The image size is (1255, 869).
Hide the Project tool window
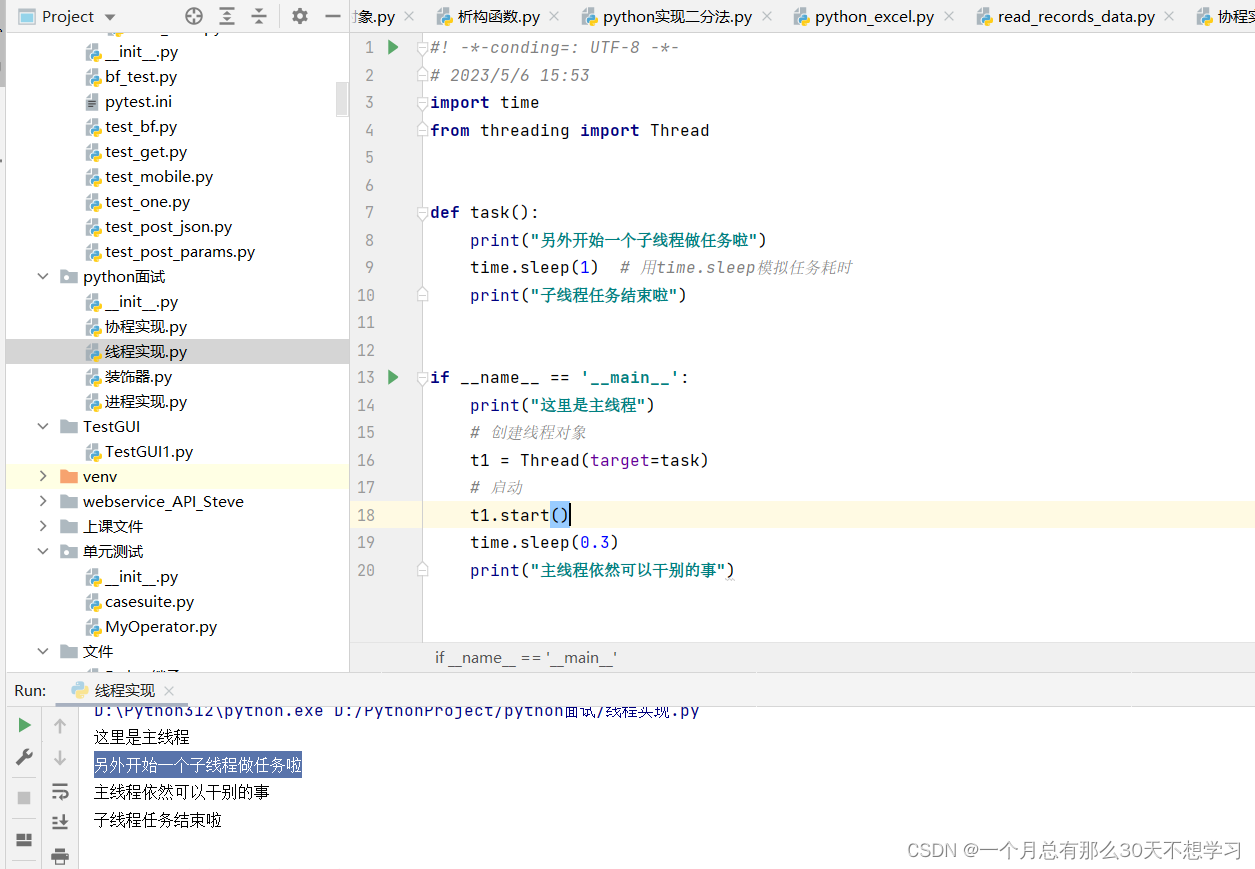(x=332, y=16)
